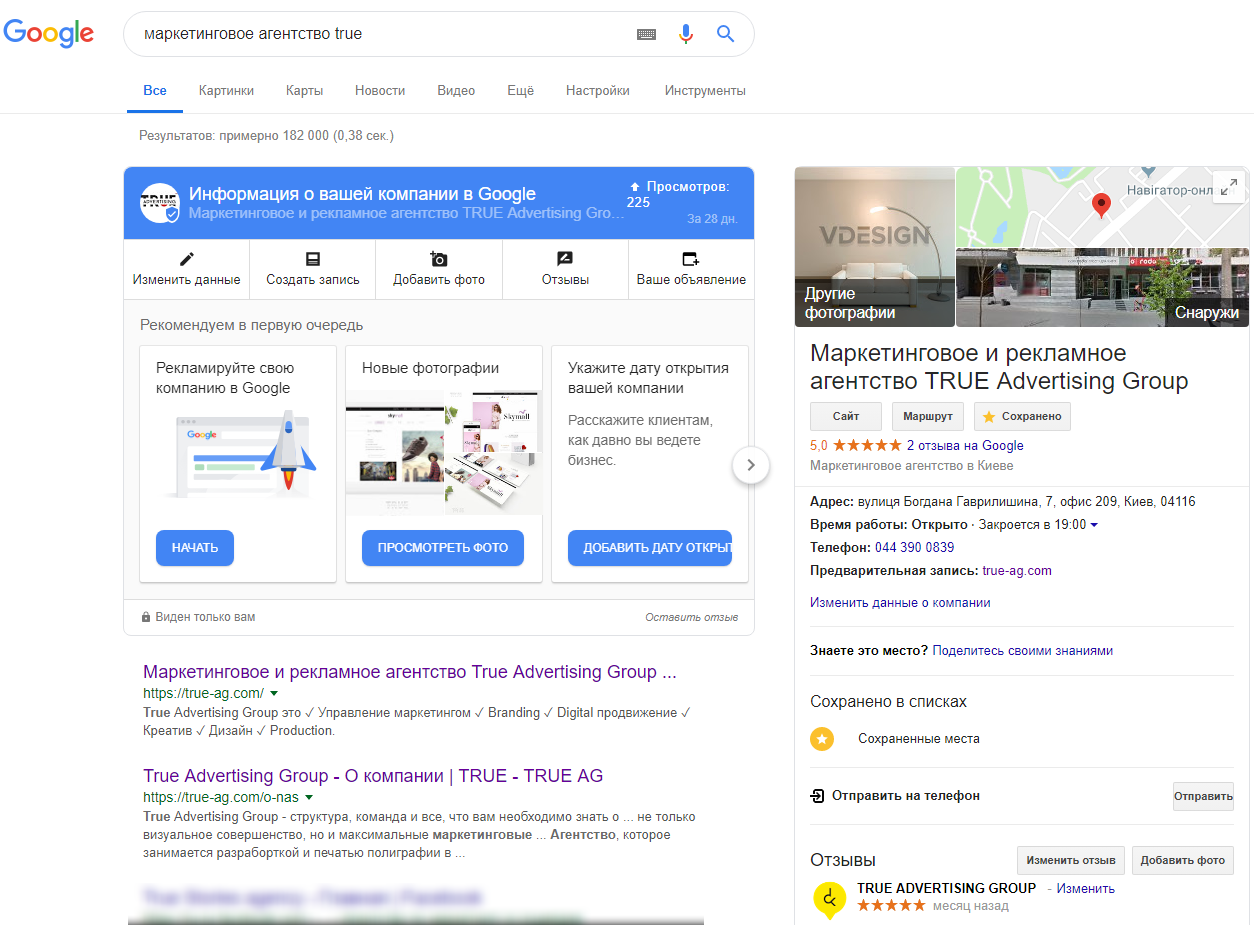This screenshot has height=925, width=1254.
Task: Open dropdown arrow next to true-ag.com/o-nas
Action: [309, 798]
